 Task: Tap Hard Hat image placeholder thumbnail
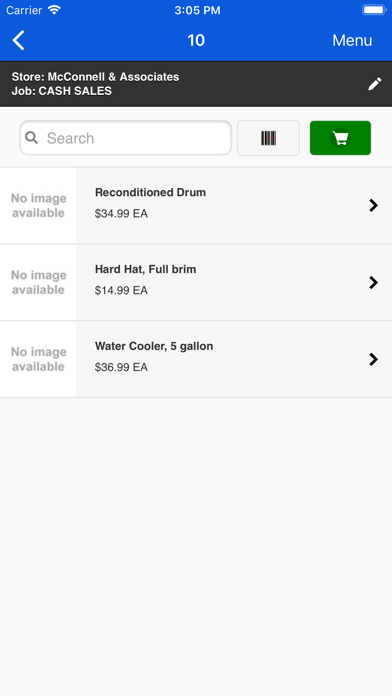[38, 282]
